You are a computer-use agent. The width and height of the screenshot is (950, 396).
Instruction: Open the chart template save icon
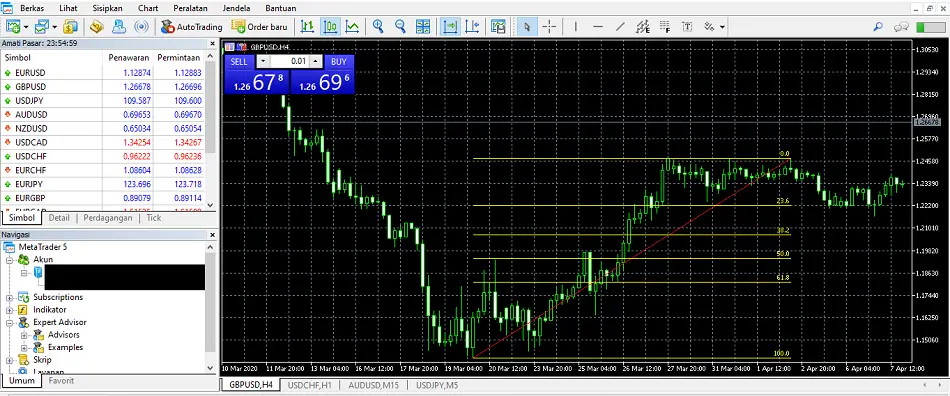point(499,27)
